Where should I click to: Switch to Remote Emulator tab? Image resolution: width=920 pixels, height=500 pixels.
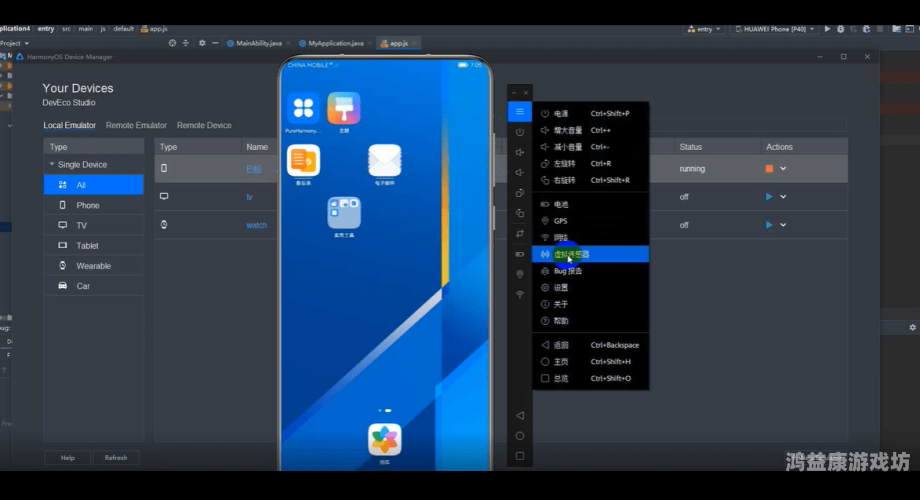(x=136, y=126)
